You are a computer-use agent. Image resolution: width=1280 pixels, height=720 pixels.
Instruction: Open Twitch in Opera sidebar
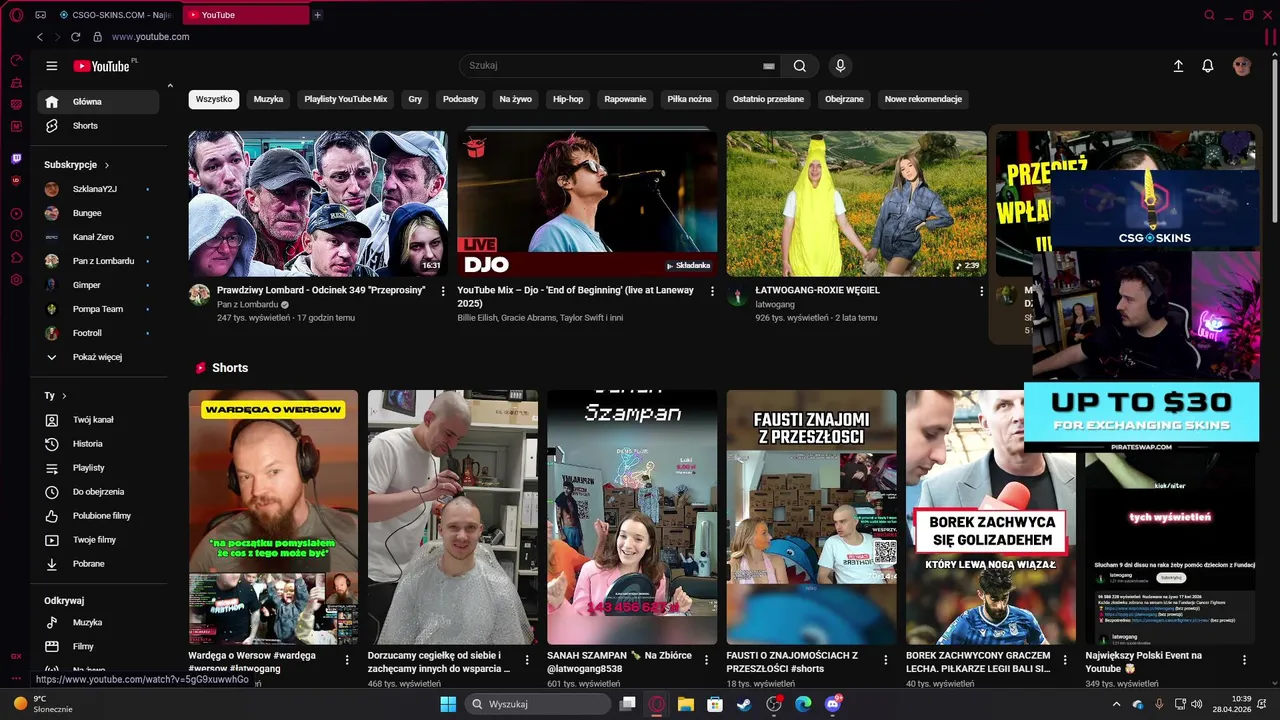point(16,158)
